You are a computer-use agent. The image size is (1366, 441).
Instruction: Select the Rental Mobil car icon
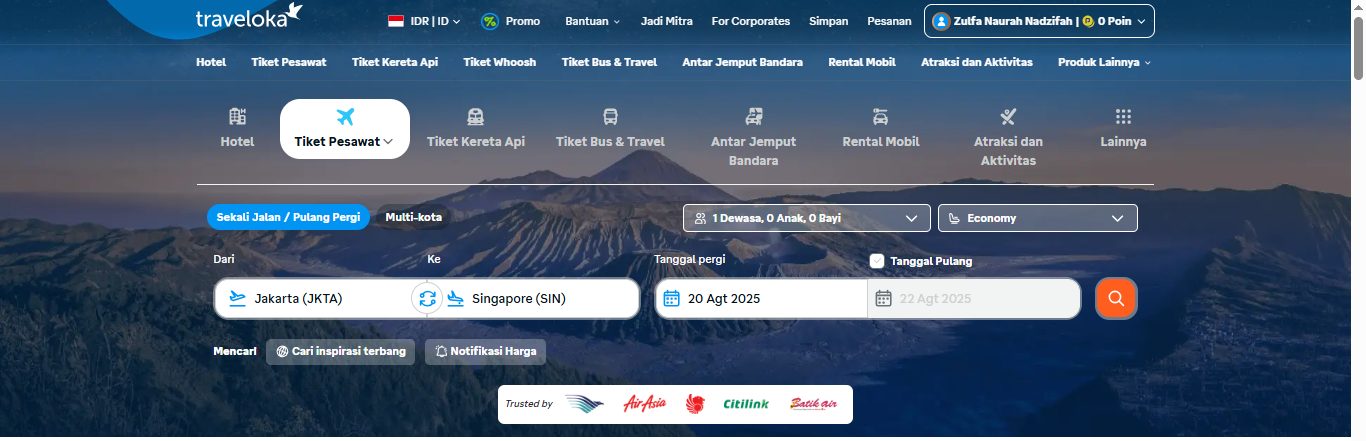[x=880, y=116]
